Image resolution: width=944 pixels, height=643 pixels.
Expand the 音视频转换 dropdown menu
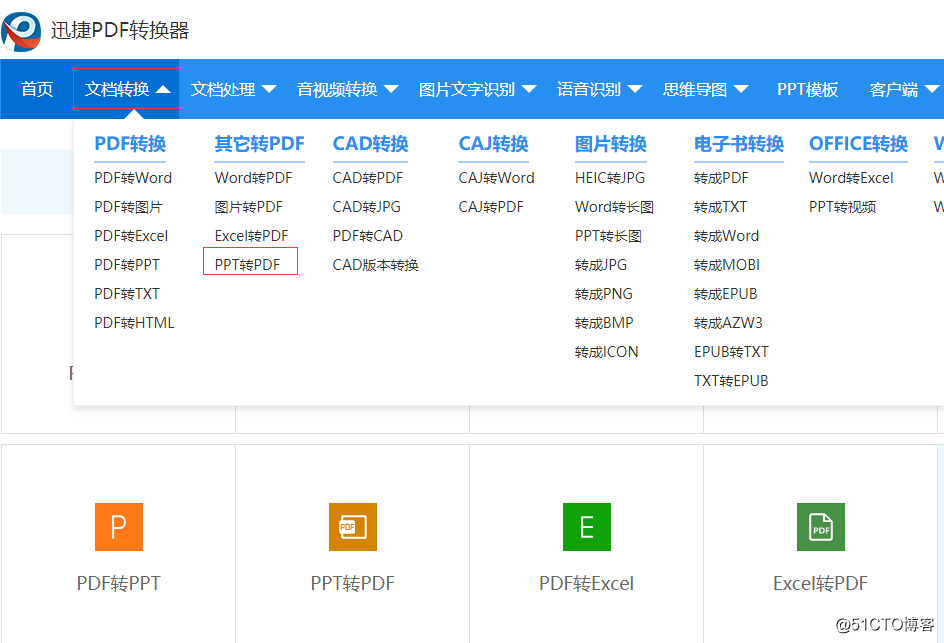point(347,89)
